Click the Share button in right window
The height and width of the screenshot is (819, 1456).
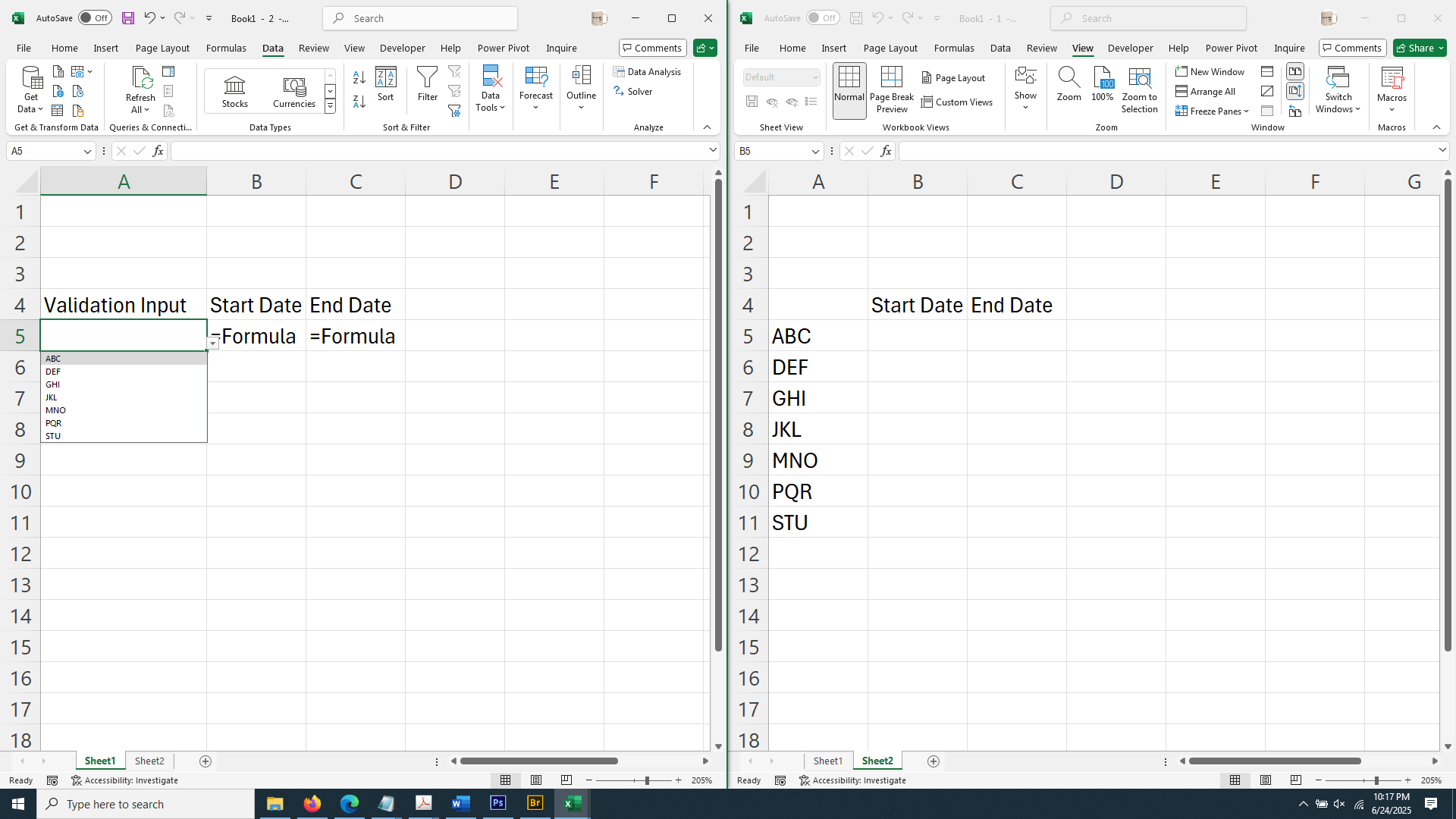[1420, 48]
